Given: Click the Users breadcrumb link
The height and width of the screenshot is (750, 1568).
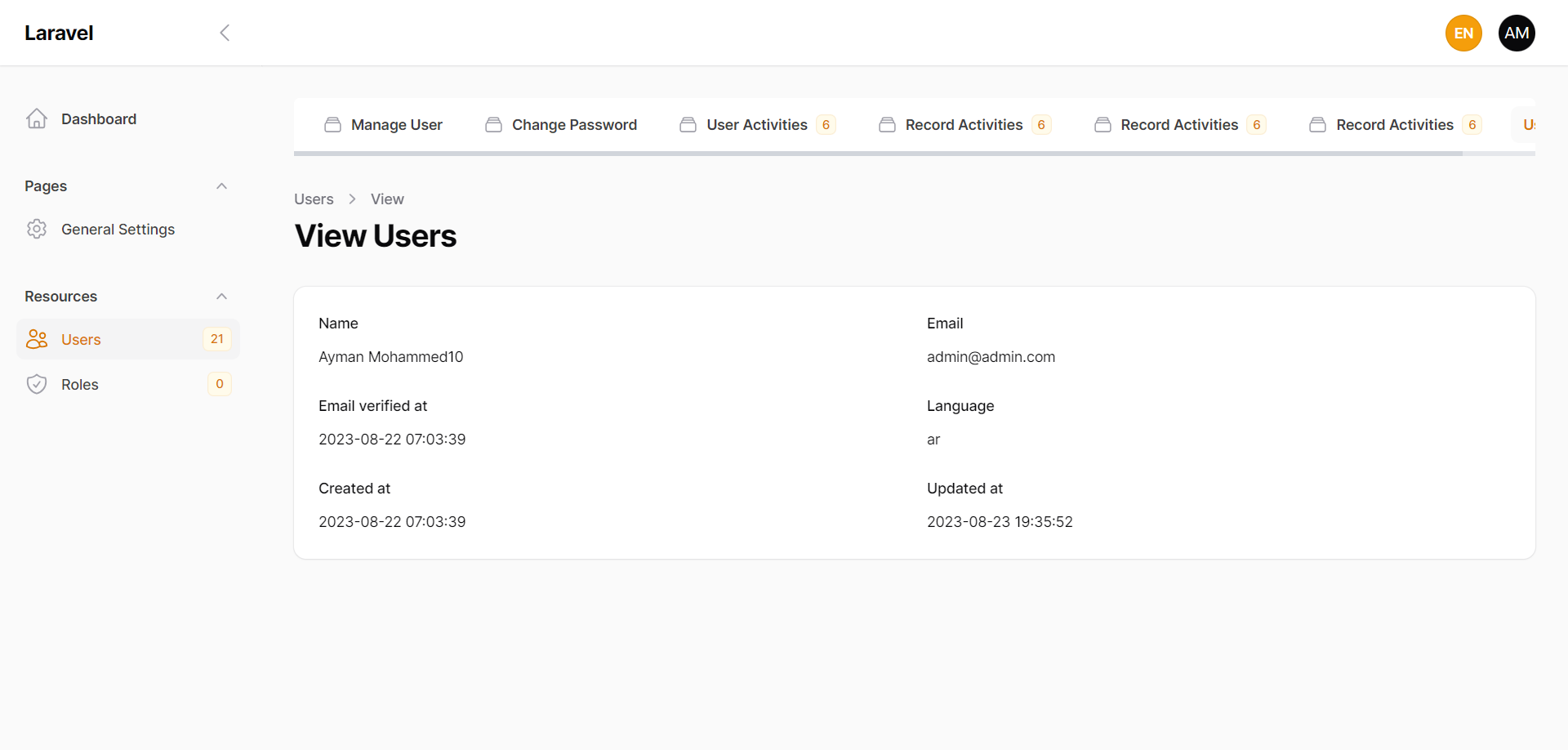Looking at the screenshot, I should [x=314, y=199].
